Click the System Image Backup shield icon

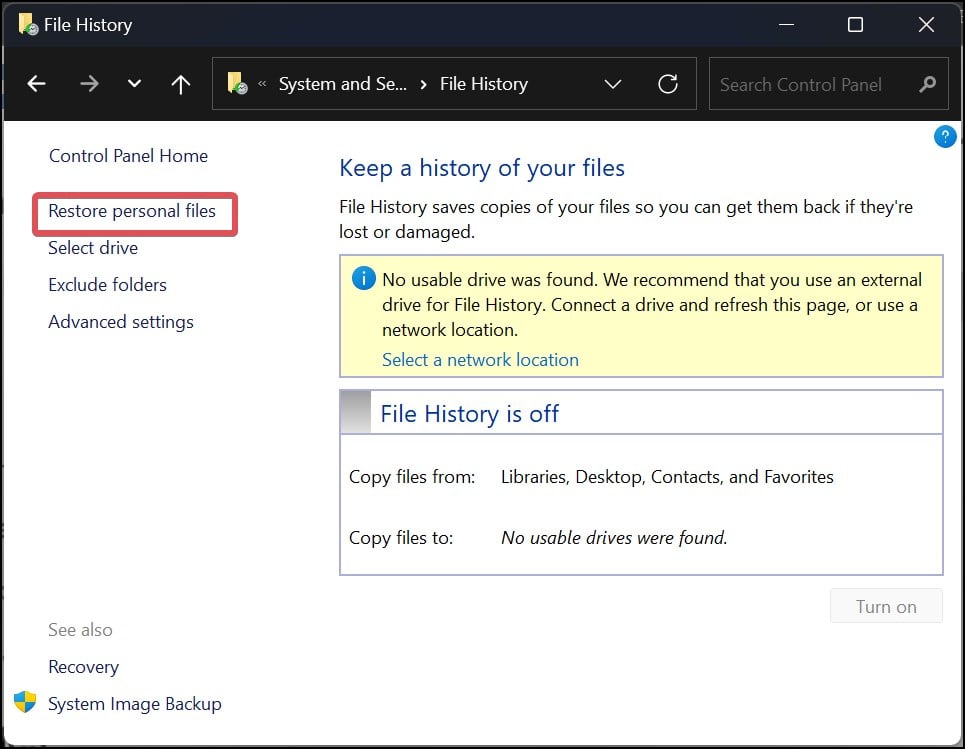point(25,702)
